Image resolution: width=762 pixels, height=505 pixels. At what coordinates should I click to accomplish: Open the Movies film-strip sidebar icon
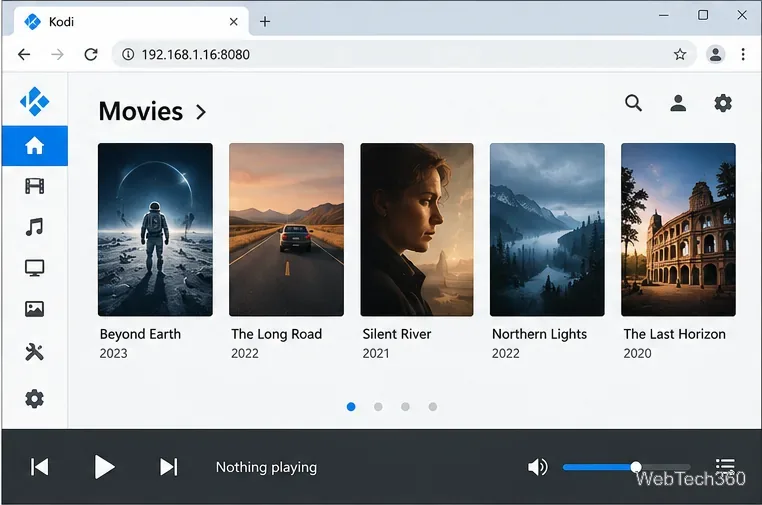pos(35,186)
